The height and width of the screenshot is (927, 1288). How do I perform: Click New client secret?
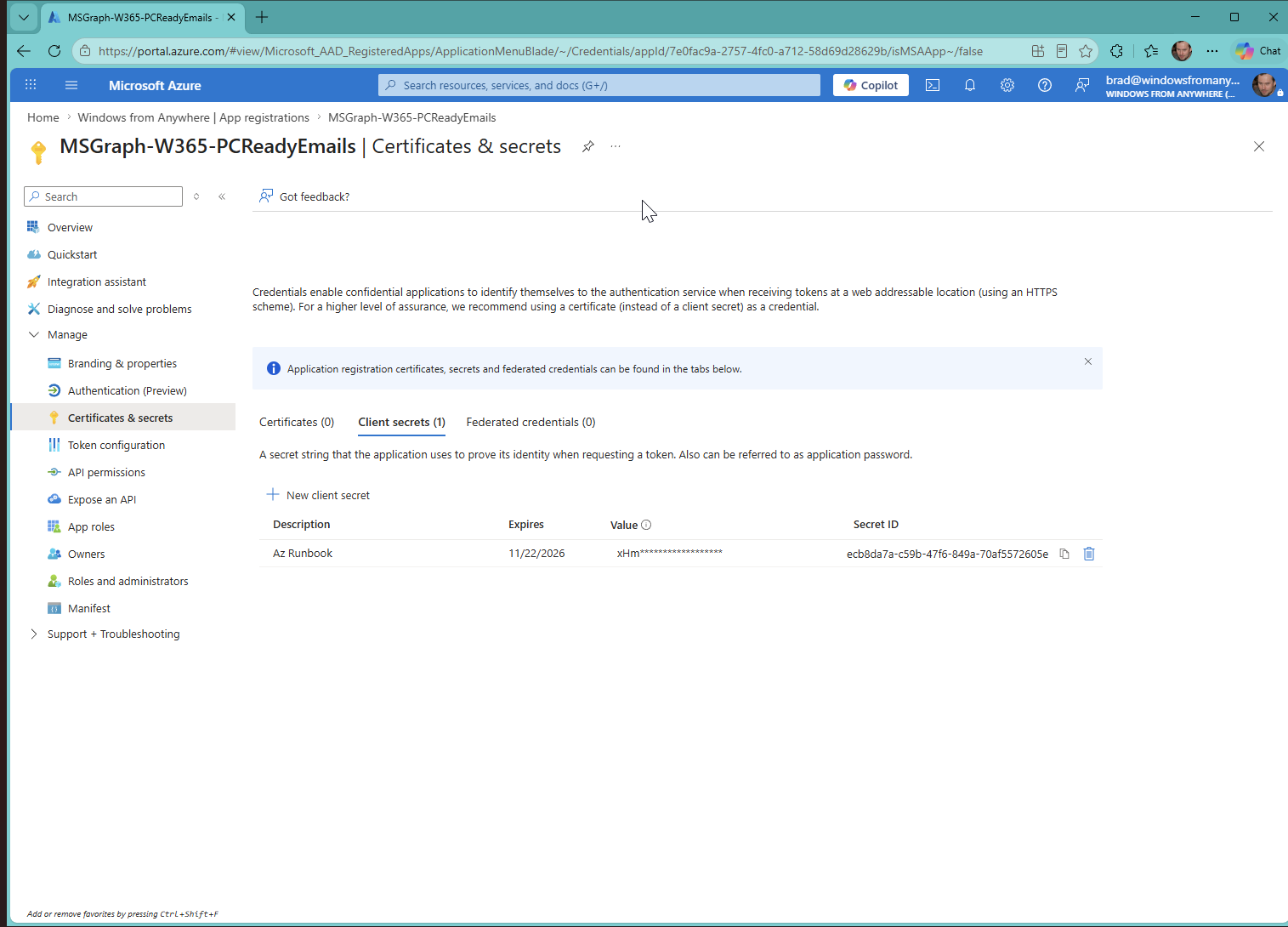coord(318,495)
